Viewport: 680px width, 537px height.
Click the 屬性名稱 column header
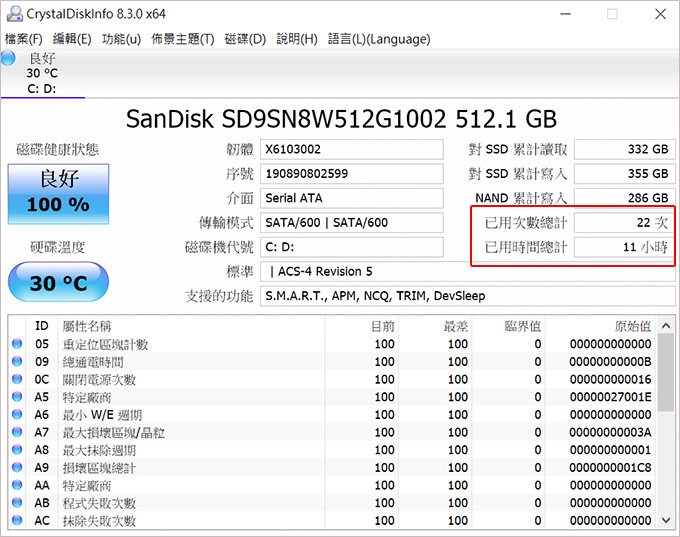(x=191, y=326)
